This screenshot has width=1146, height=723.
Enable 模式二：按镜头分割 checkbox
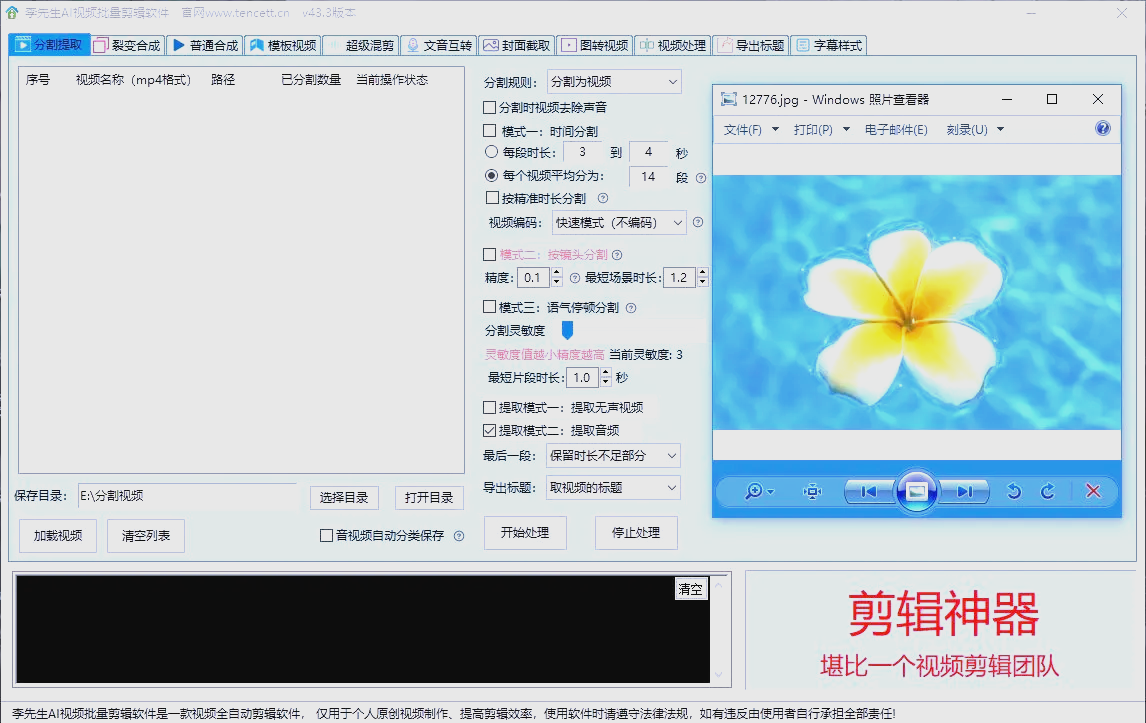pos(490,254)
